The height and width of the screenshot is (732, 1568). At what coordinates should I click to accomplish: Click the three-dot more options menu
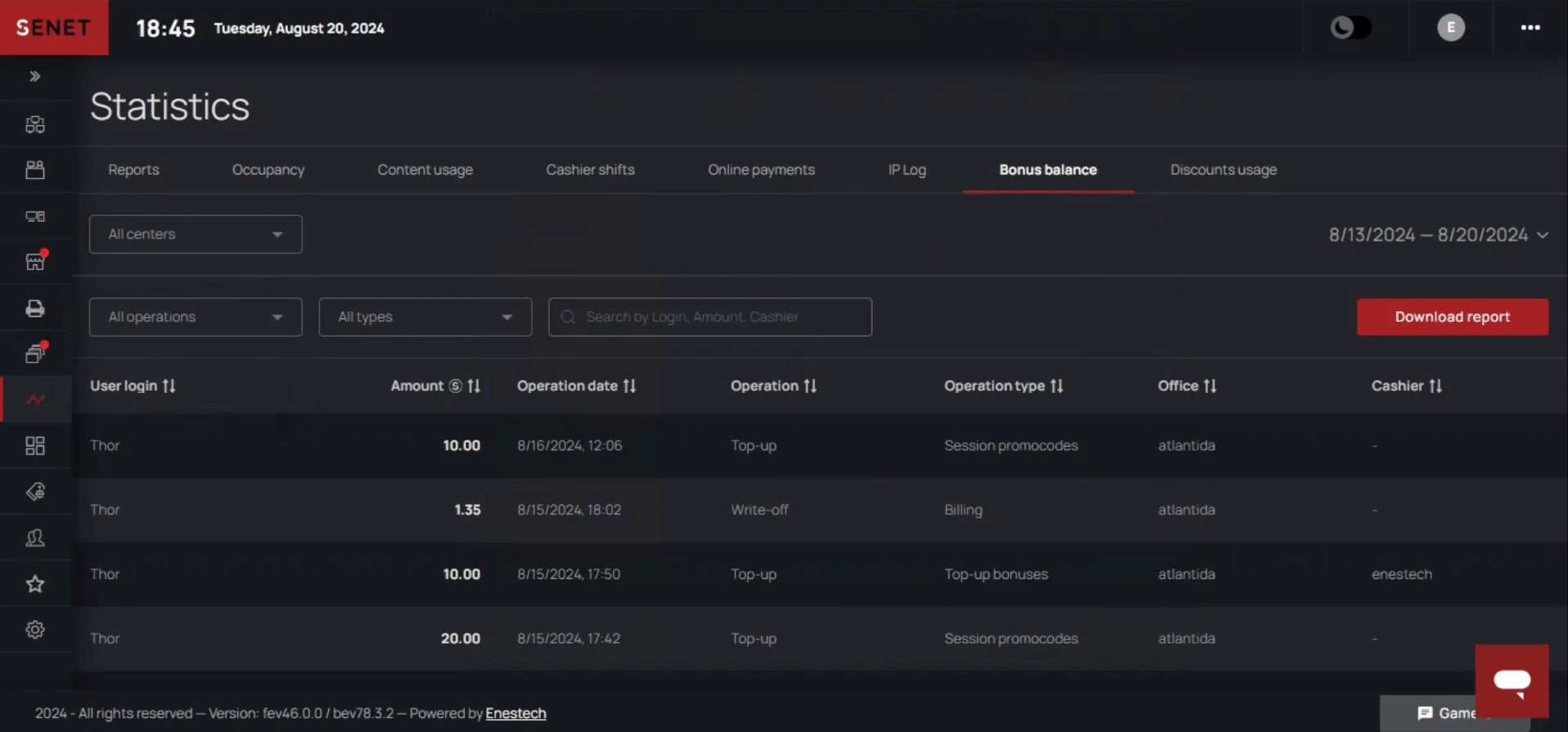1530,28
